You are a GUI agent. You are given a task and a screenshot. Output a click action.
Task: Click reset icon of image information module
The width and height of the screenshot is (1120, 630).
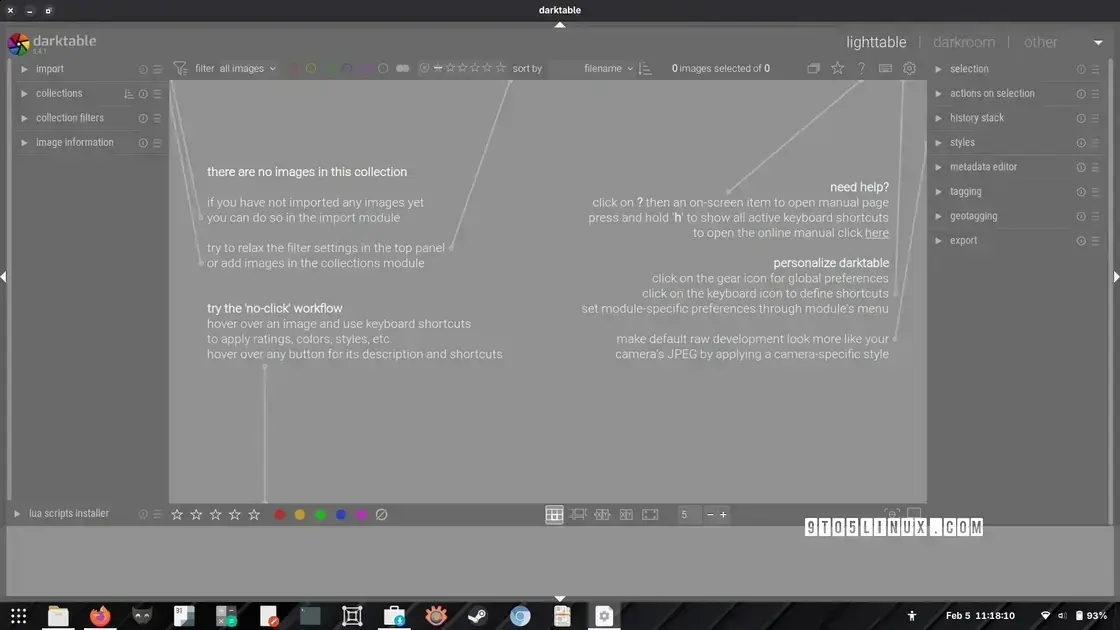(x=143, y=143)
